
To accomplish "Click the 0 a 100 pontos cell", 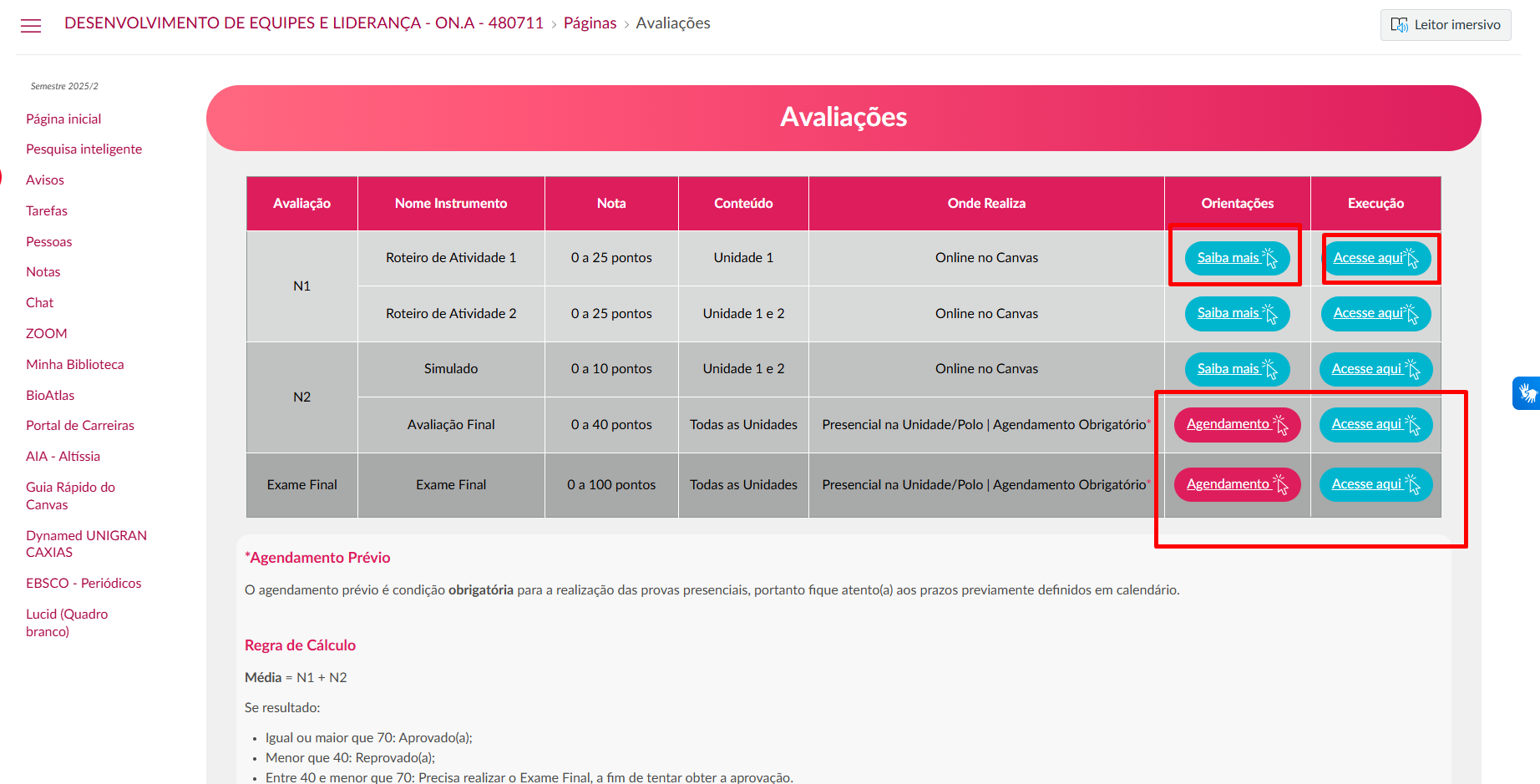I will coord(611,484).
